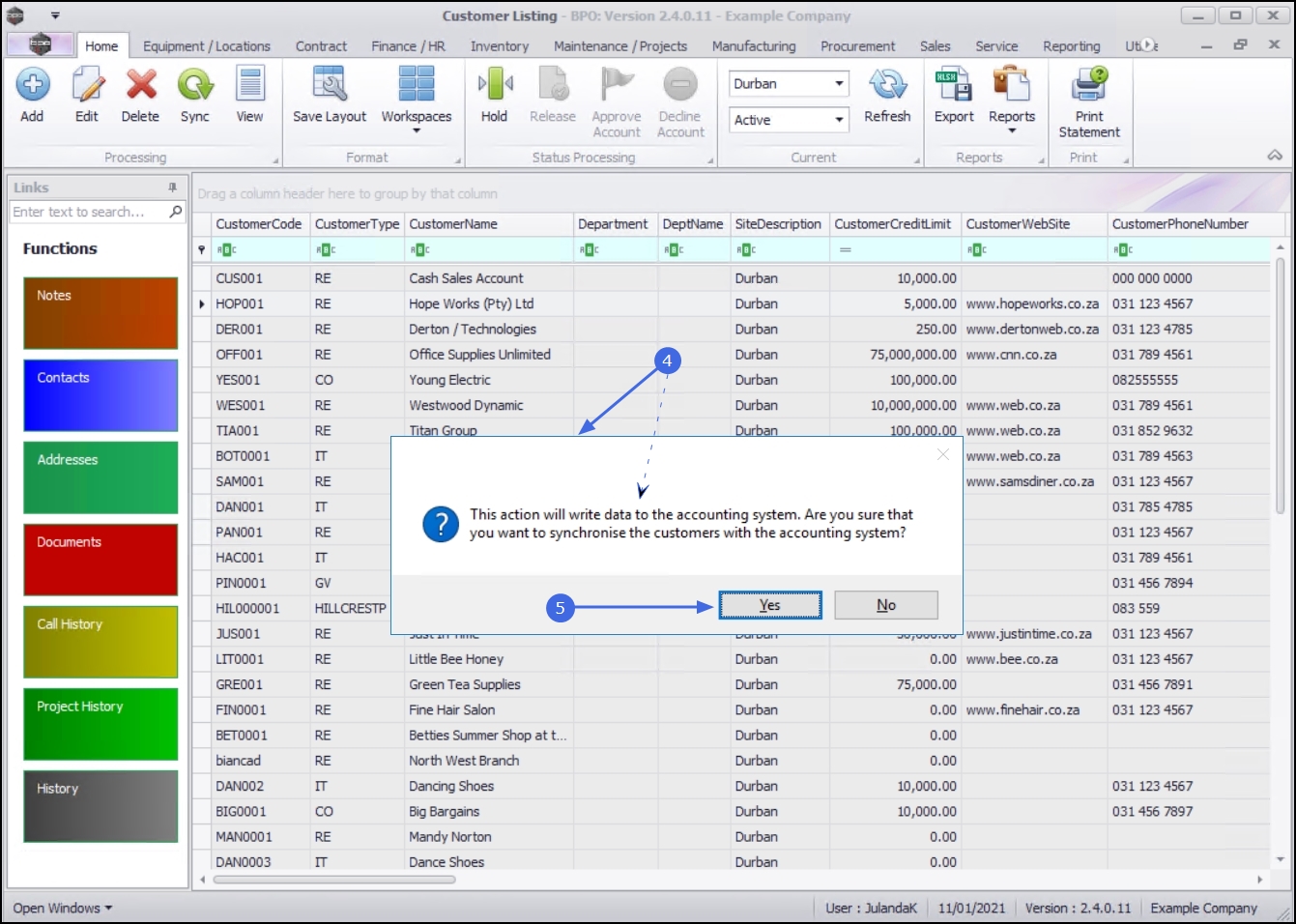Viewport: 1296px width, 924px height.
Task: Open the Sales tab
Action: pyautogui.click(x=936, y=46)
